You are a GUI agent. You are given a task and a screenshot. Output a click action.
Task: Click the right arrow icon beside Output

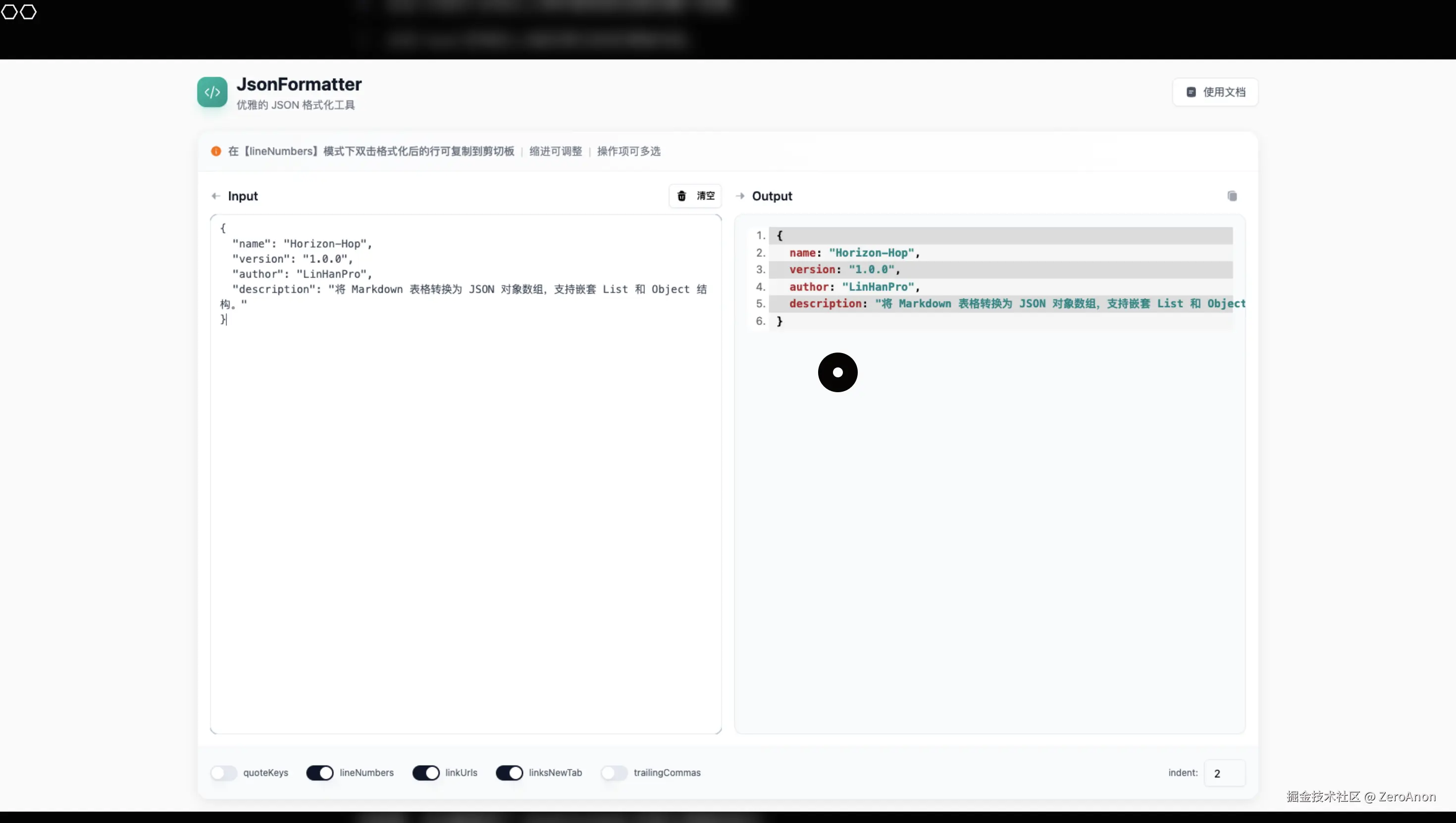pyautogui.click(x=740, y=196)
